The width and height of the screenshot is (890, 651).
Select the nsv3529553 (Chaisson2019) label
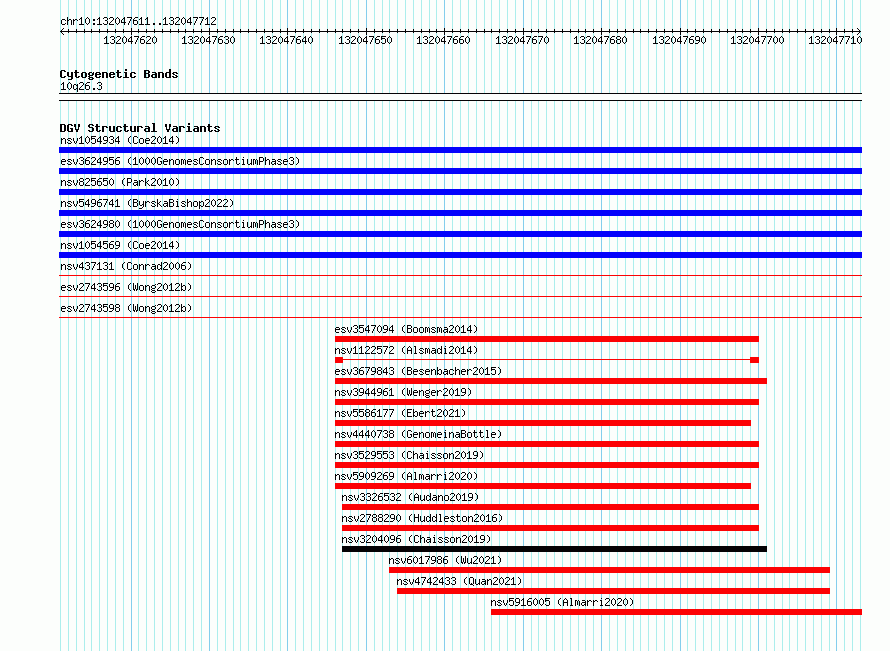tap(409, 455)
